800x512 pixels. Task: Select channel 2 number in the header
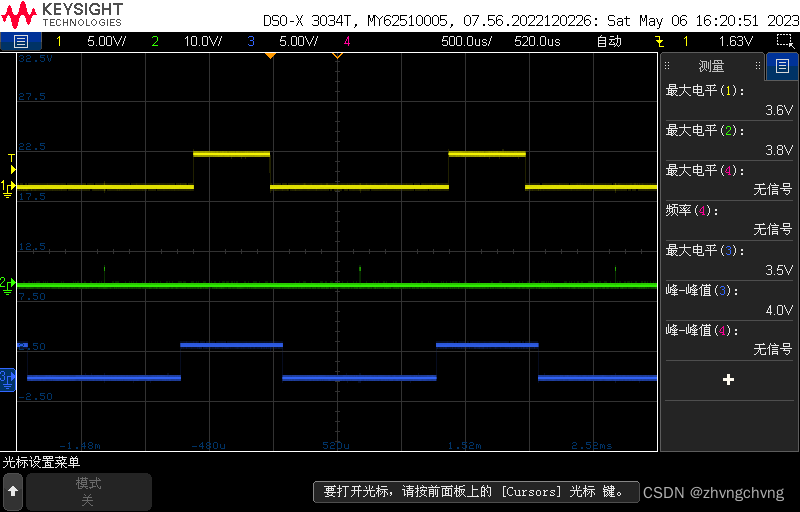click(155, 41)
